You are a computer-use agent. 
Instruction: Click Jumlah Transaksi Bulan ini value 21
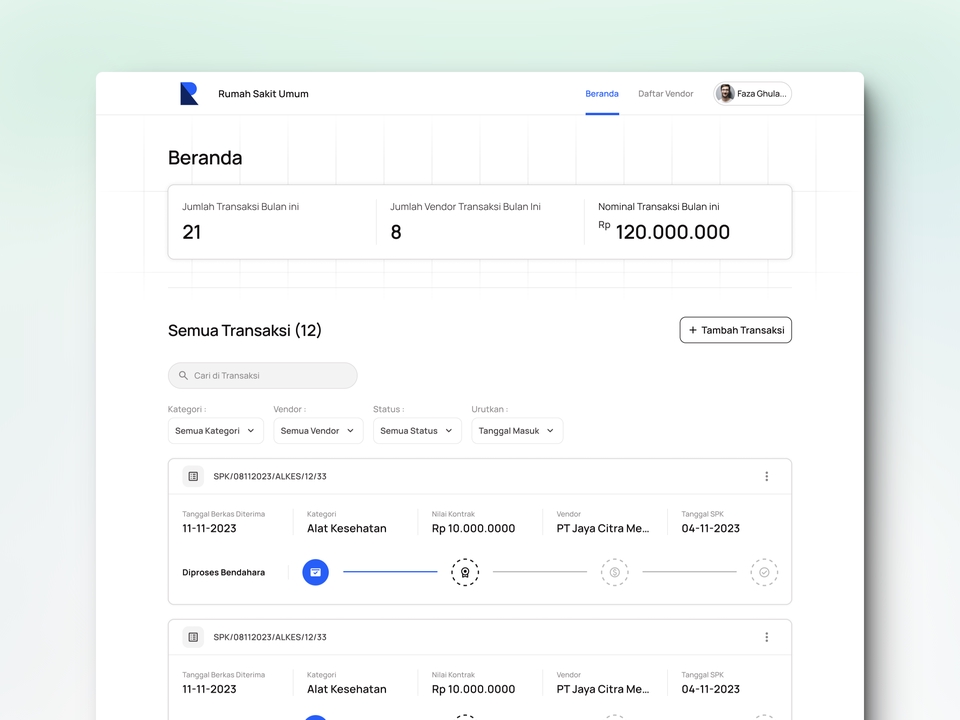[192, 232]
